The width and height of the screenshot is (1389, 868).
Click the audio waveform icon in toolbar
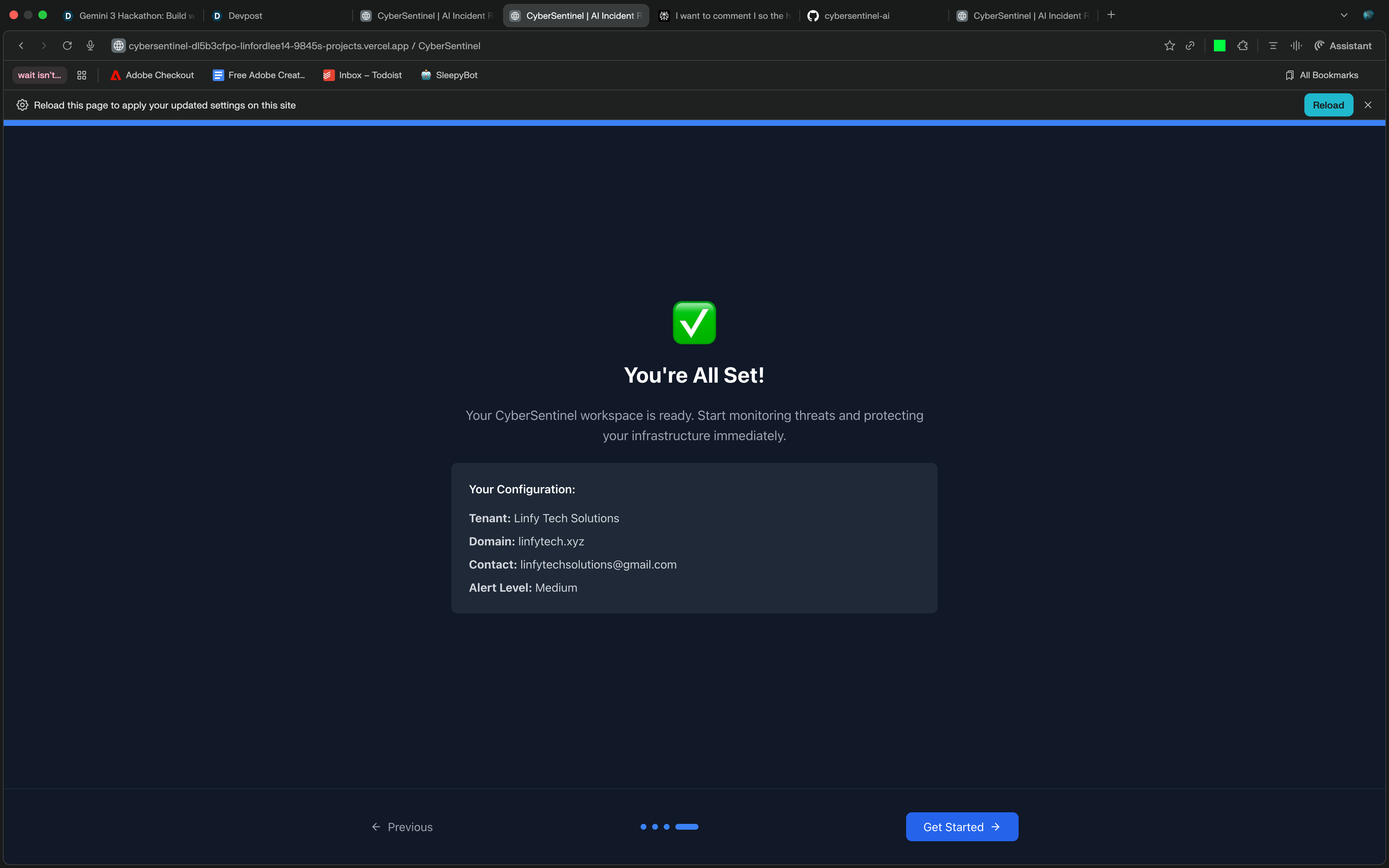1296,46
